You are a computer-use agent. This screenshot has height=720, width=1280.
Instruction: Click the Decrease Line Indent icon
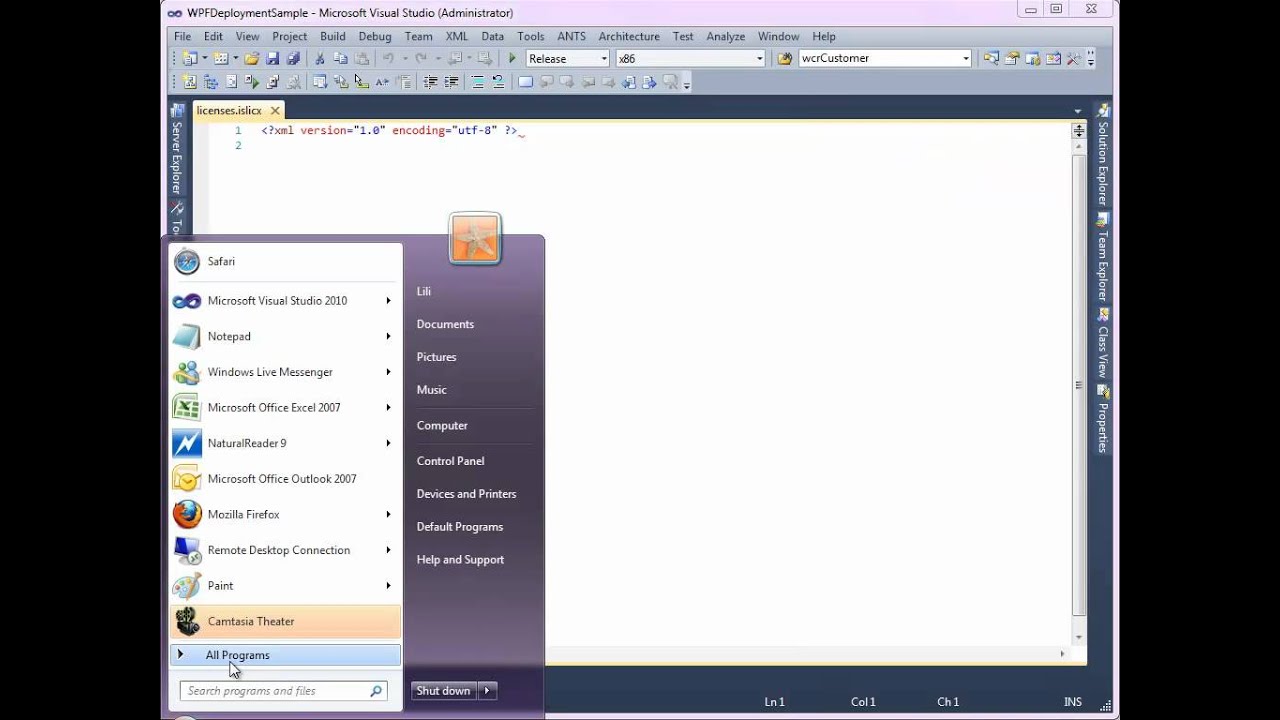430,82
